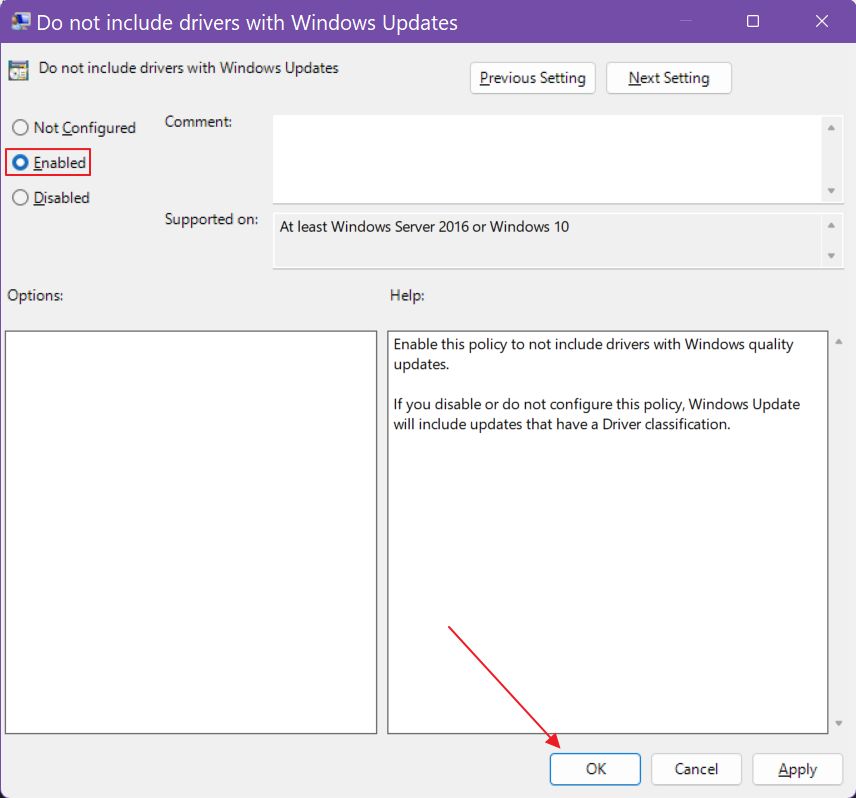Image resolution: width=856 pixels, height=798 pixels.
Task: Click the Comment box scroll up arrow
Action: point(831,128)
